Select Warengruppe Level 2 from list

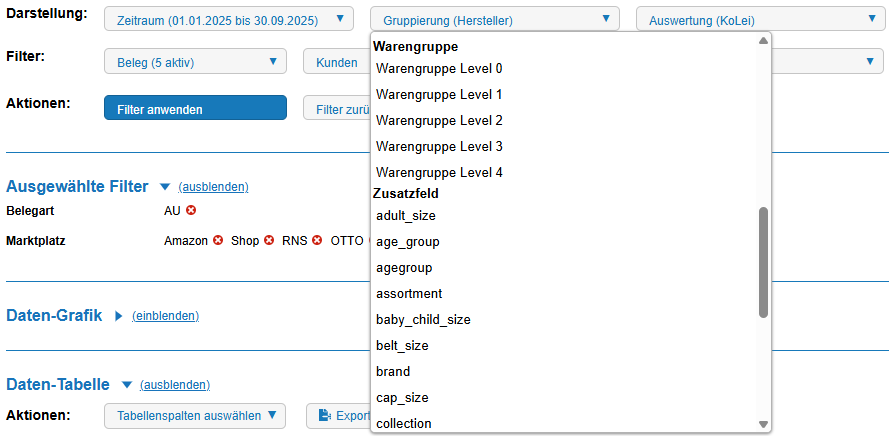[439, 120]
